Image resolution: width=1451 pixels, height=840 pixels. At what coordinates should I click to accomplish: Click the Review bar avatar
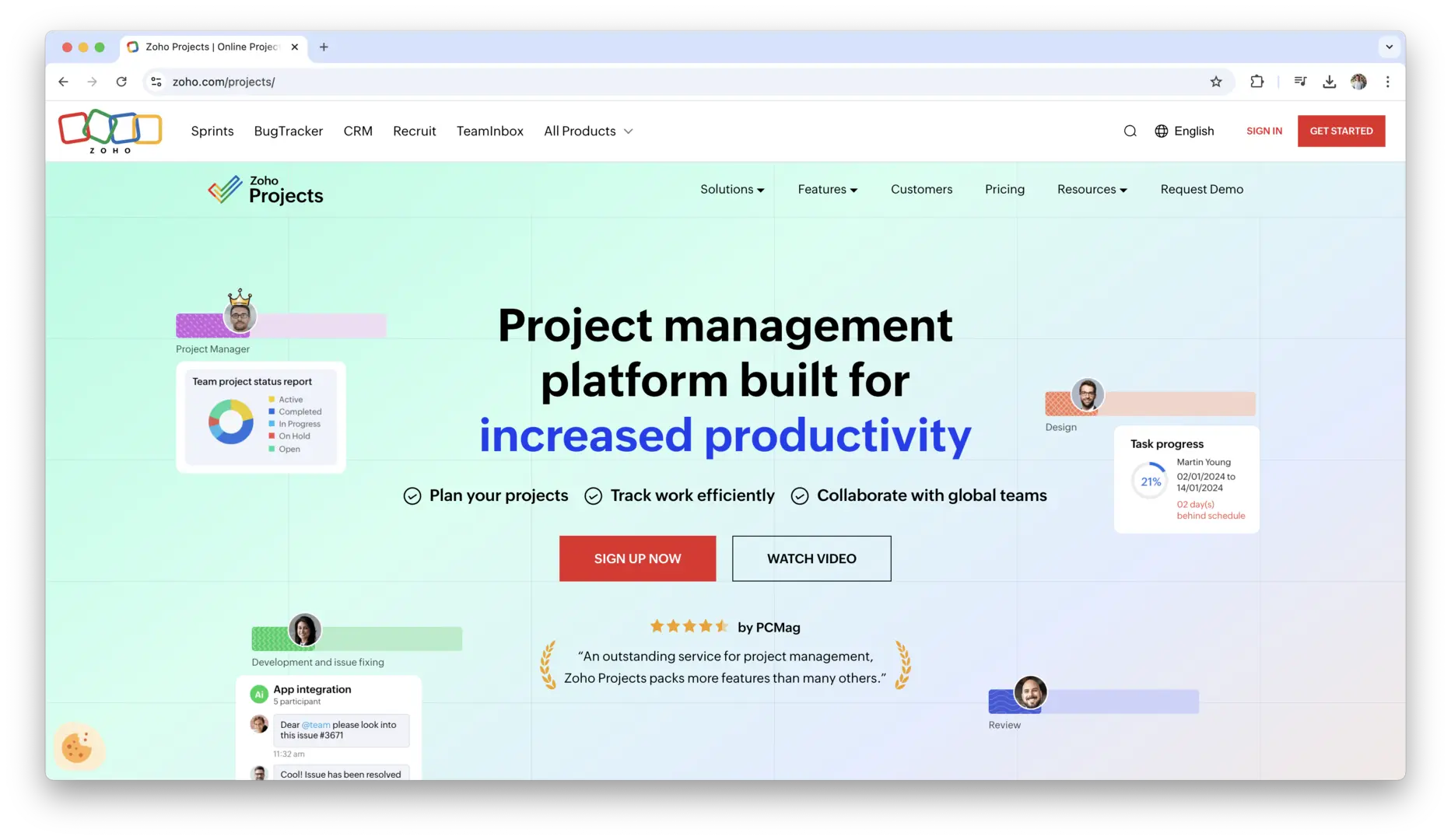point(1030,692)
